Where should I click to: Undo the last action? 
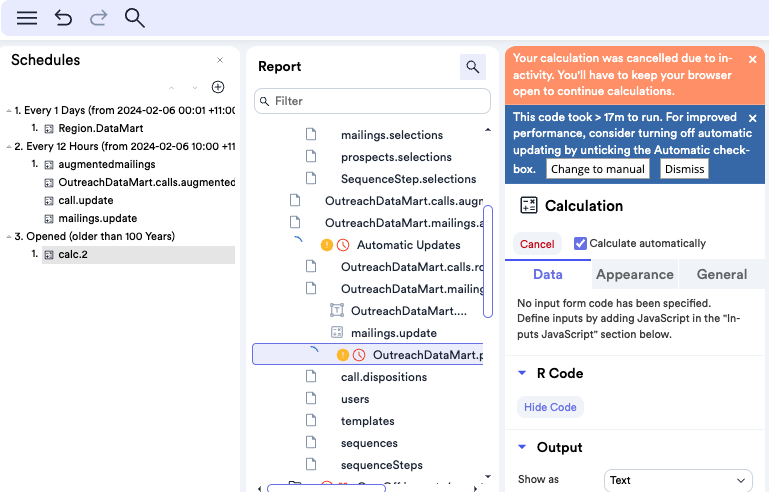[x=63, y=18]
